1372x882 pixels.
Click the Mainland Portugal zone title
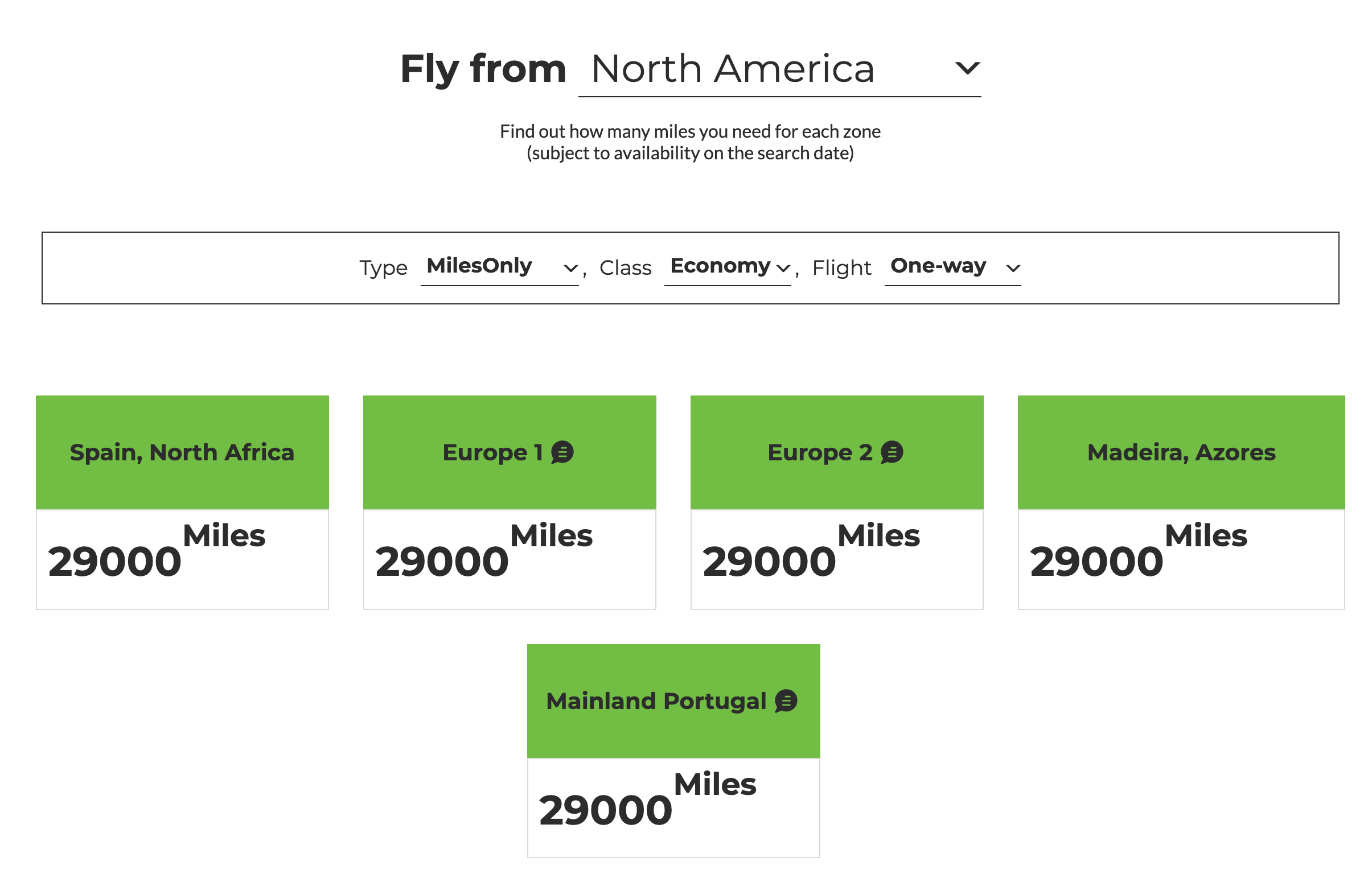655,700
